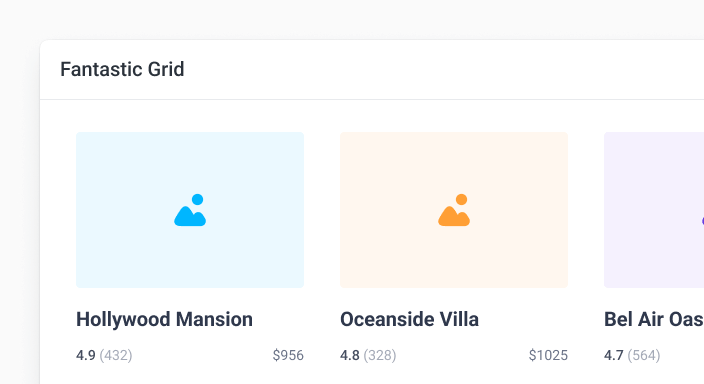
Task: Open the lavender Bel Air Oasis image placeholder
Action: (x=654, y=210)
